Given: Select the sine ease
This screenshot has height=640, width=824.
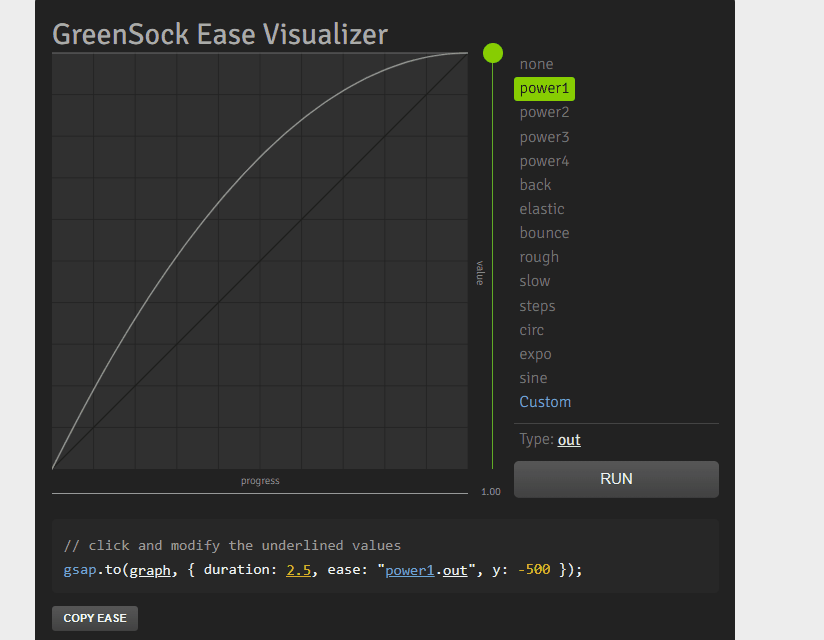Looking at the screenshot, I should (x=533, y=377).
